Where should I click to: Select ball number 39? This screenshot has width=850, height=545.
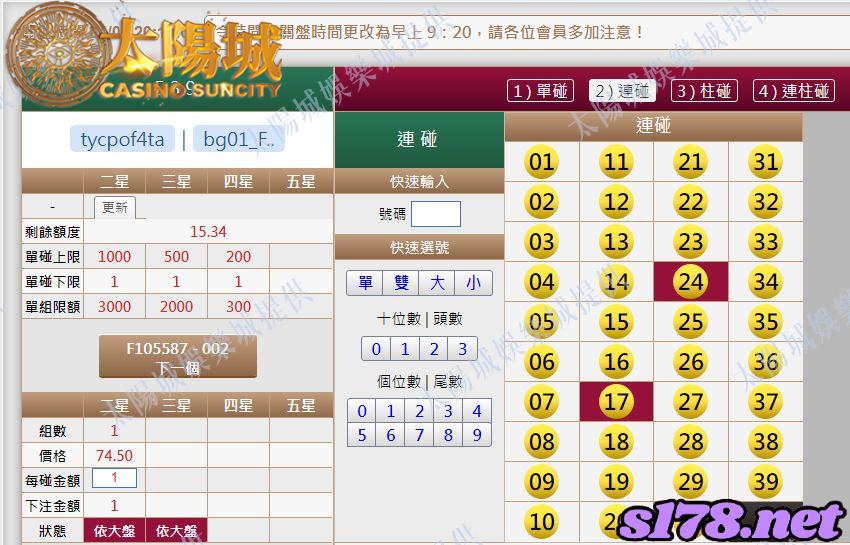coord(765,482)
